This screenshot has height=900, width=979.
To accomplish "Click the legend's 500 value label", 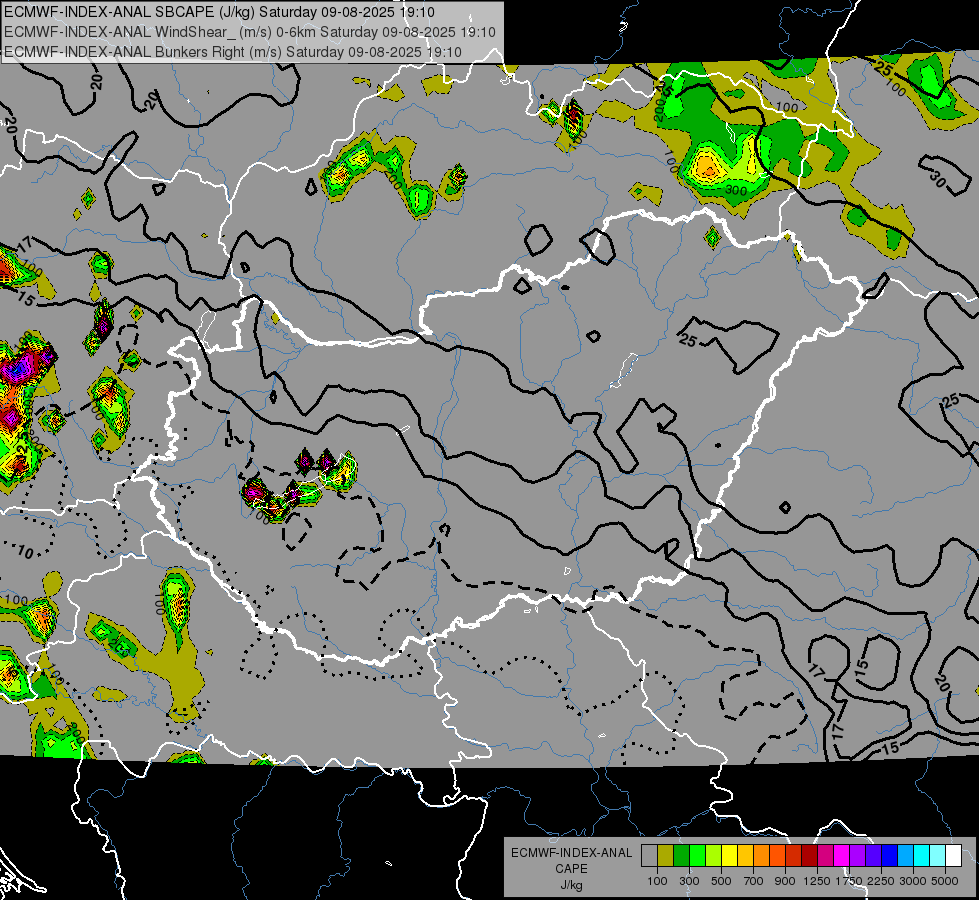I will click(721, 881).
